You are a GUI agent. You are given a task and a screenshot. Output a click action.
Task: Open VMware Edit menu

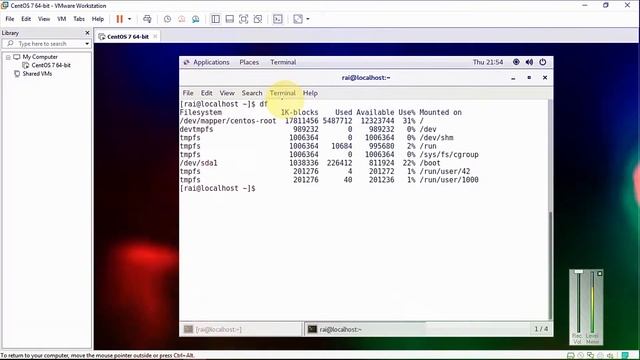pos(26,19)
